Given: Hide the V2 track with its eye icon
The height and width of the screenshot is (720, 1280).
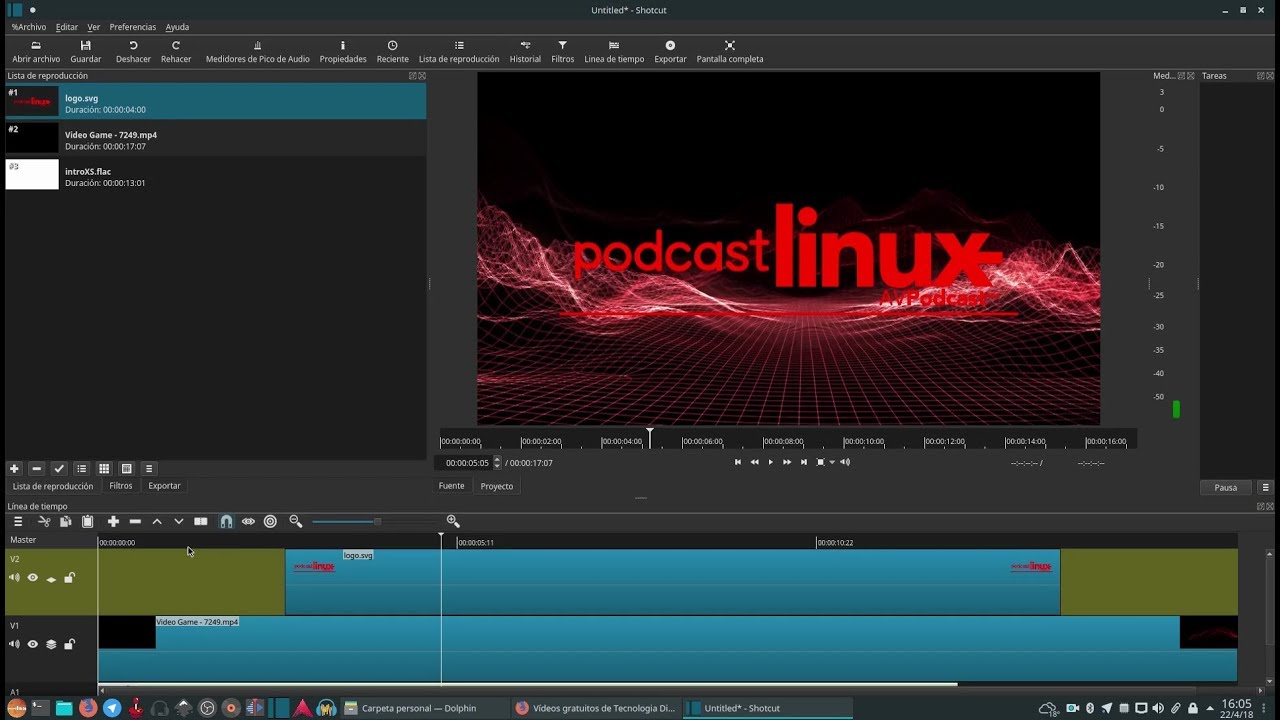Looking at the screenshot, I should pos(32,578).
